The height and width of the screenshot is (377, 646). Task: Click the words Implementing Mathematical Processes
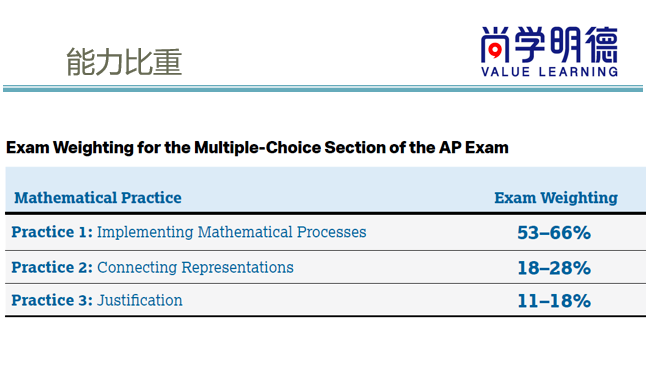[x=232, y=232]
